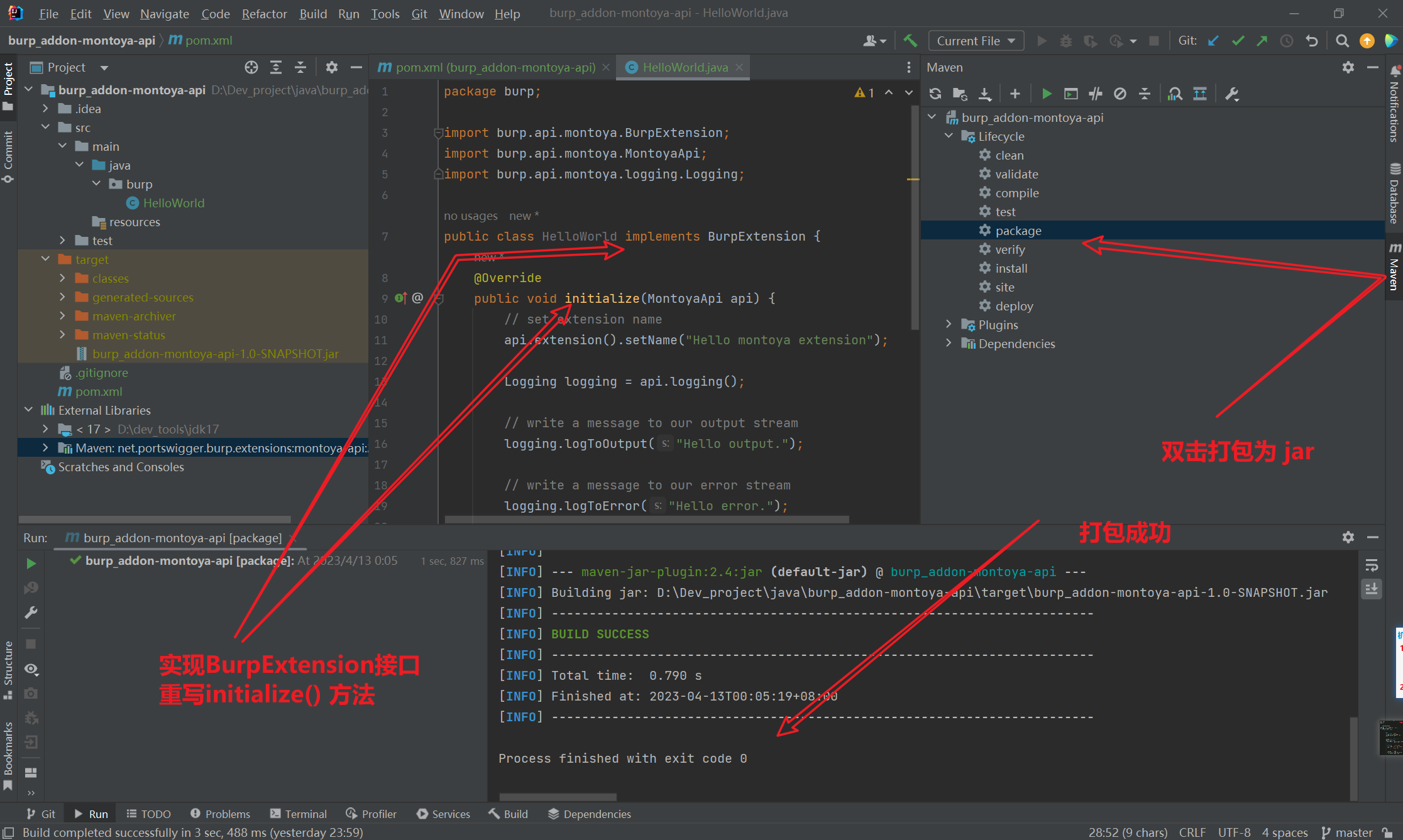Open Services tool window tab
This screenshot has height=840, width=1403.
443,814
